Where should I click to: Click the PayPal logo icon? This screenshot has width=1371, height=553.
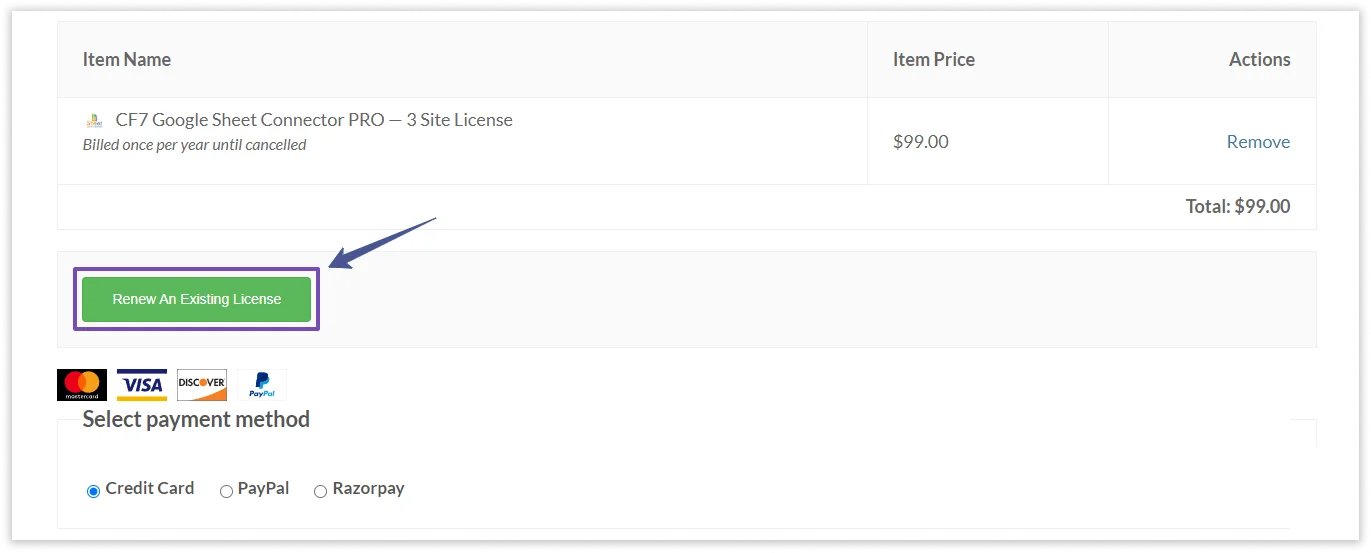coord(261,385)
